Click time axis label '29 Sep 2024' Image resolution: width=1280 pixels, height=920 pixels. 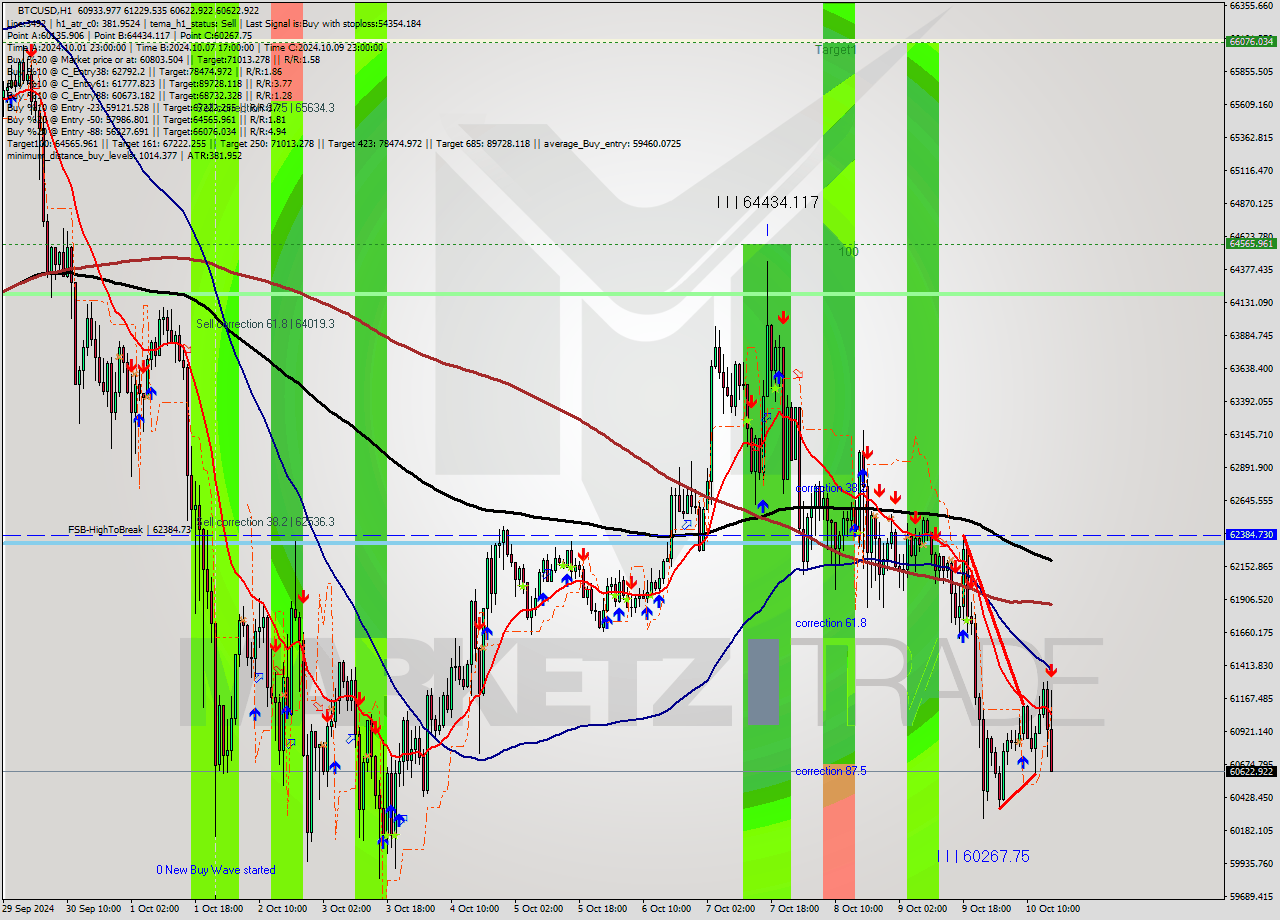coord(28,909)
